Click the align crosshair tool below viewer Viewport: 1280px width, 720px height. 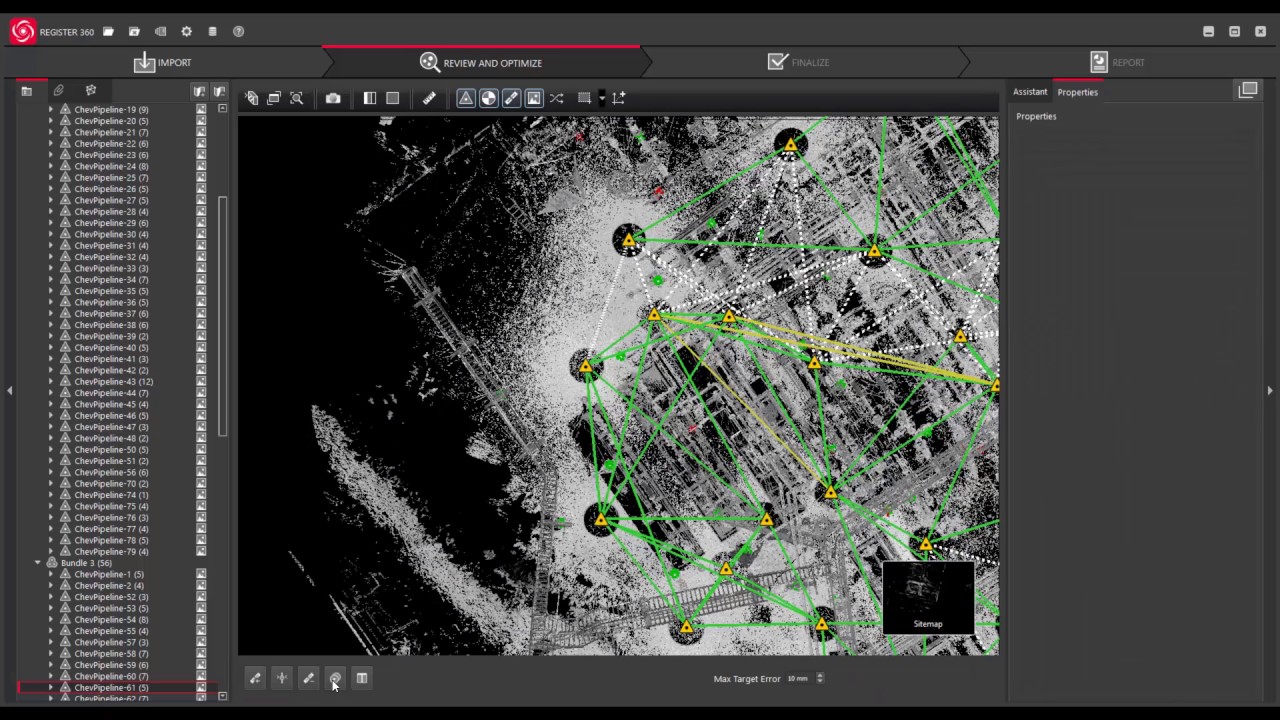282,678
